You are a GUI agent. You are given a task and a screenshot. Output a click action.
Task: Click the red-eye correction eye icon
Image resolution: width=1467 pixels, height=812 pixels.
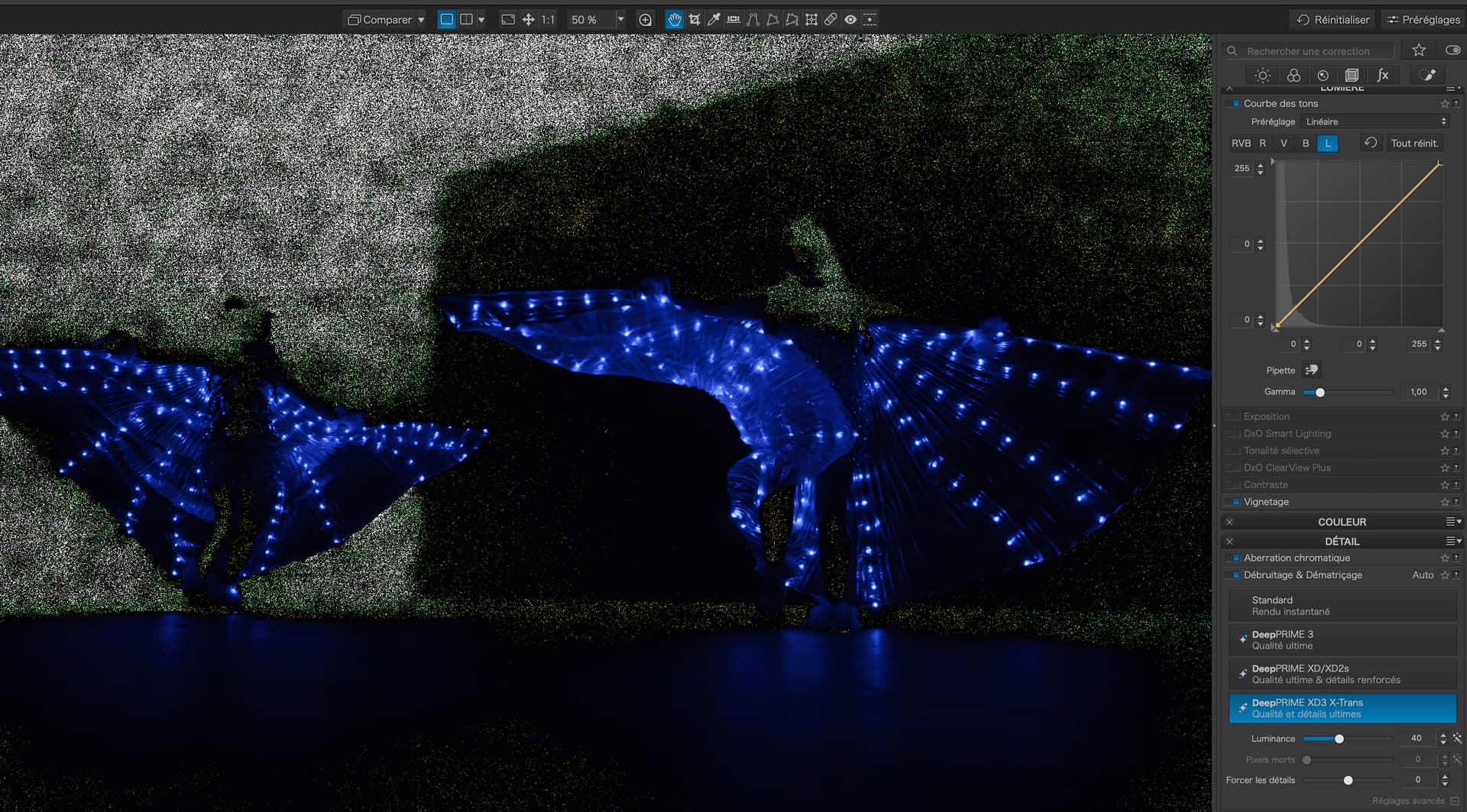point(850,20)
